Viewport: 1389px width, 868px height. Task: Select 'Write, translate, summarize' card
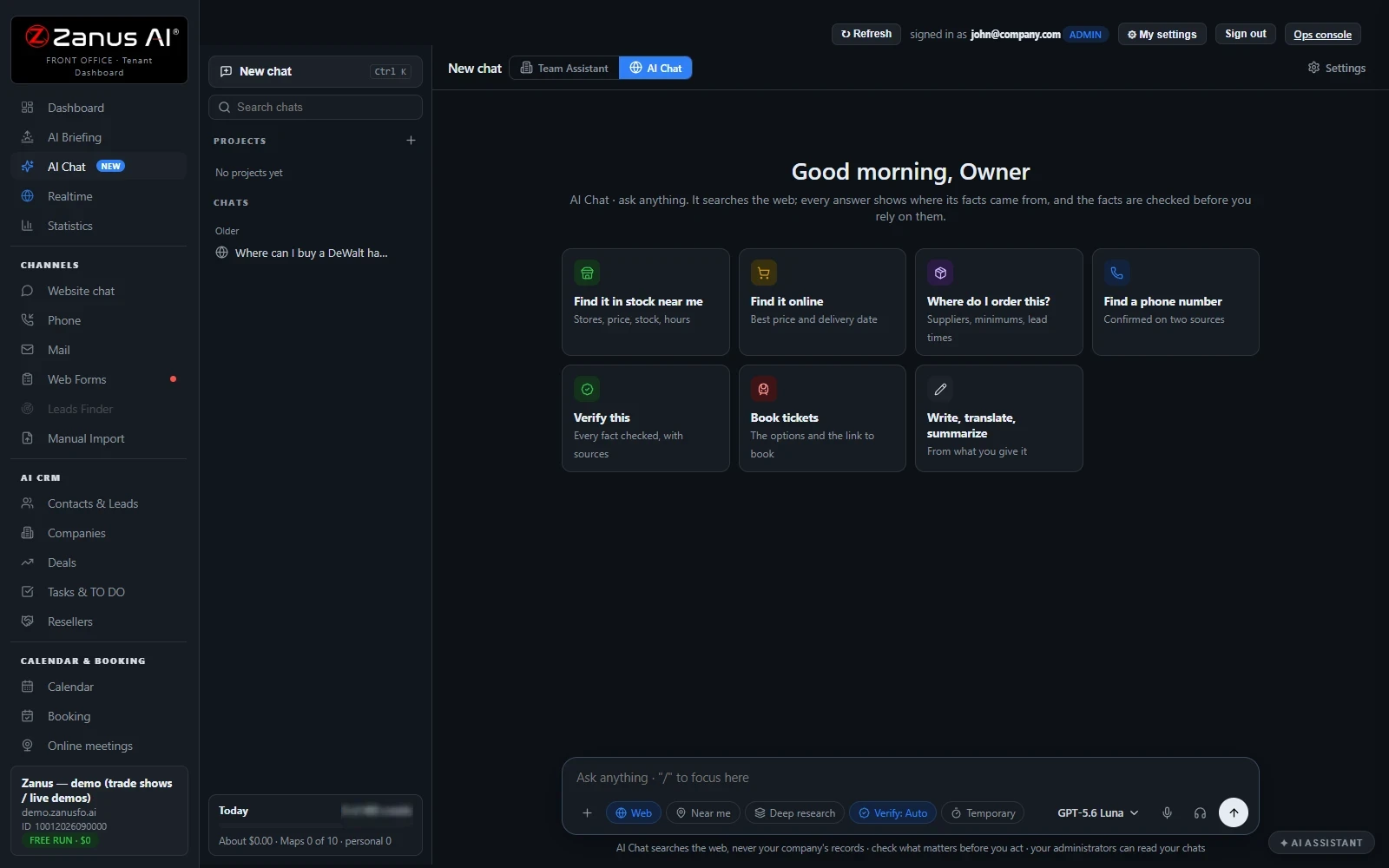point(998,418)
